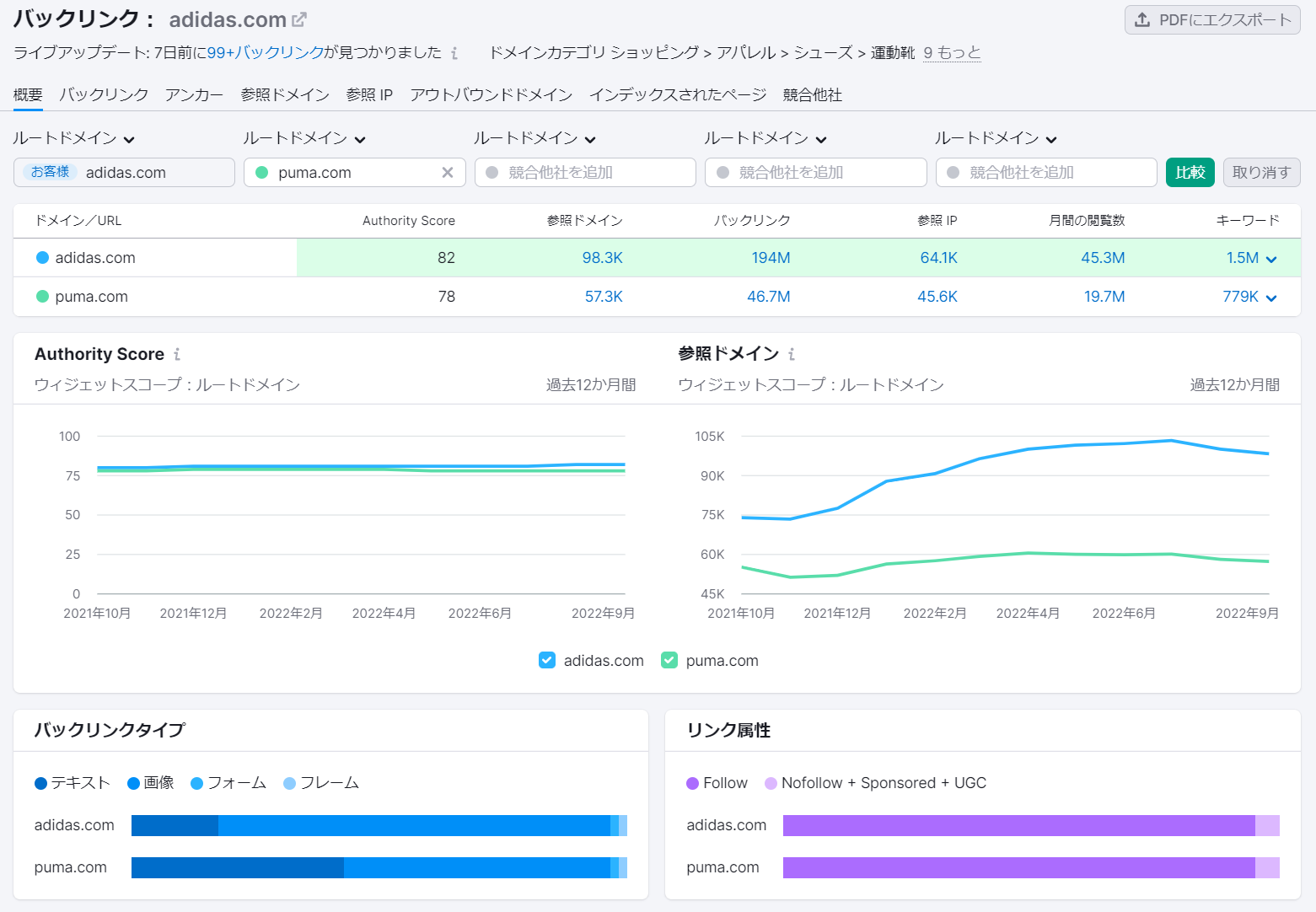Click puma.com バックリンク value 46.7M

coord(768,297)
